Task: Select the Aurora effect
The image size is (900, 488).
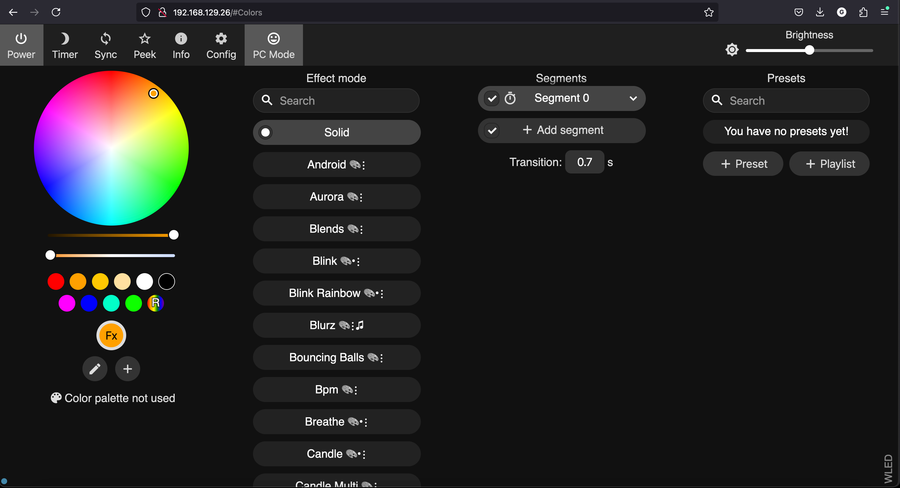Action: (x=327, y=197)
